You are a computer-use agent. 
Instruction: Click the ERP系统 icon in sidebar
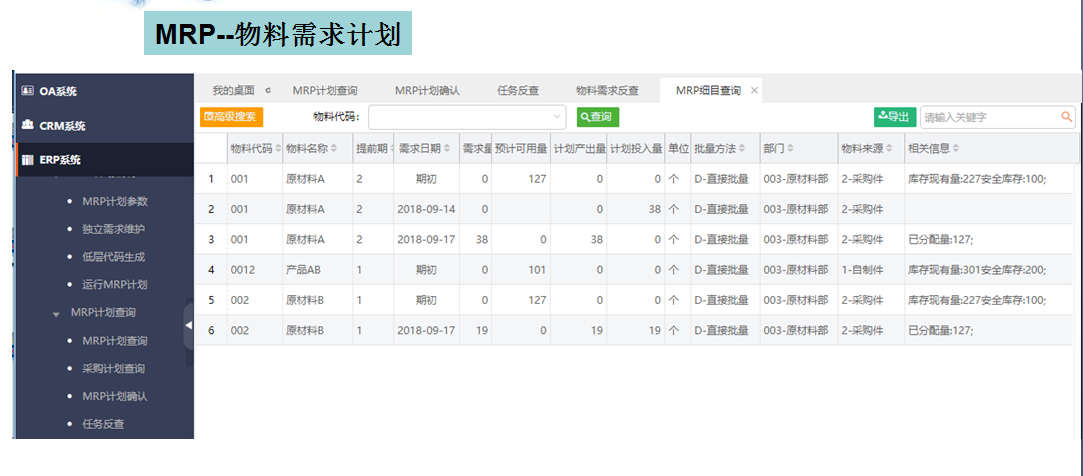[27, 160]
